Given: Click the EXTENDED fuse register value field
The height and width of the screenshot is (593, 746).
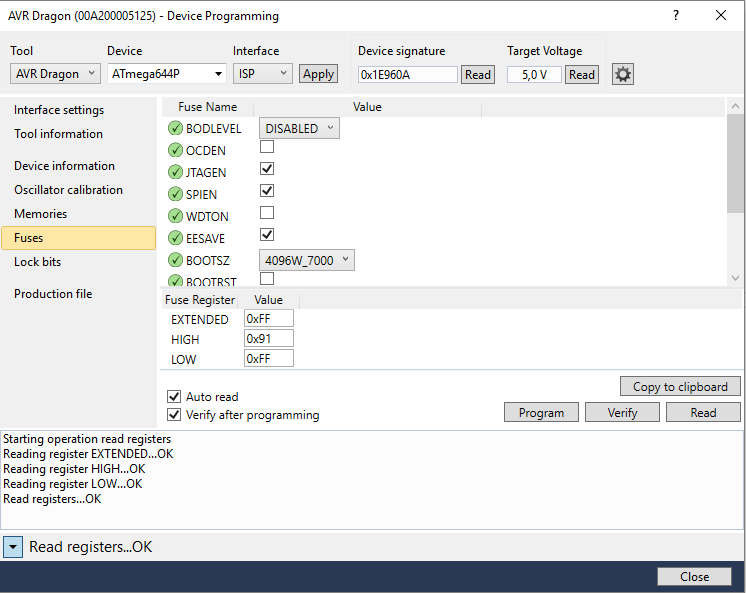Looking at the screenshot, I should (x=269, y=319).
